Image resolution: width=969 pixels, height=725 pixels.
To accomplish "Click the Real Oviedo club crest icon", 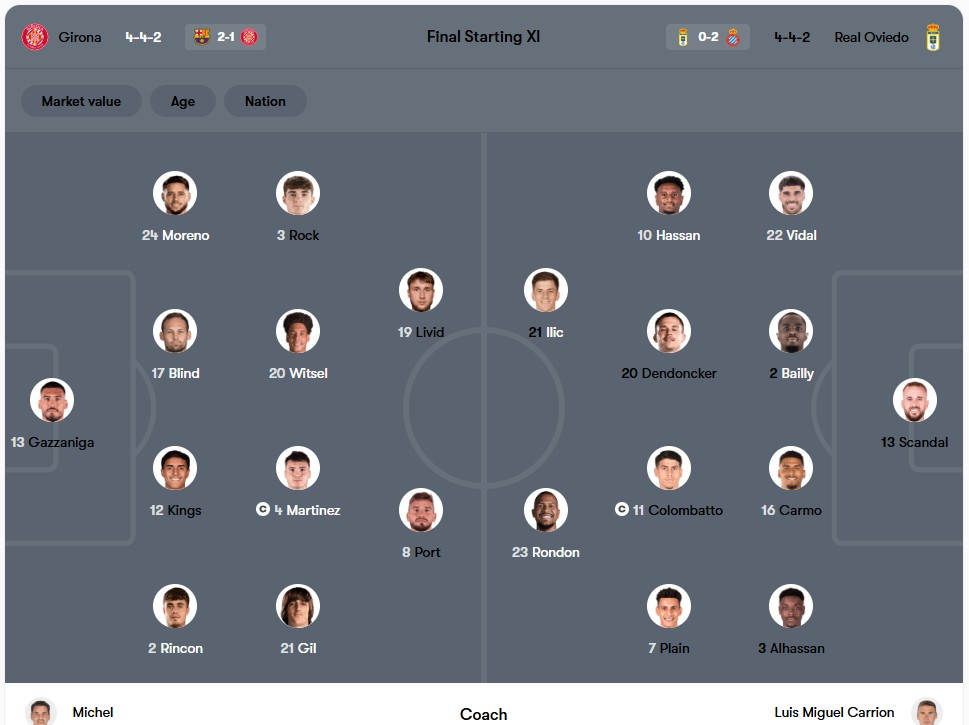I will [x=932, y=37].
